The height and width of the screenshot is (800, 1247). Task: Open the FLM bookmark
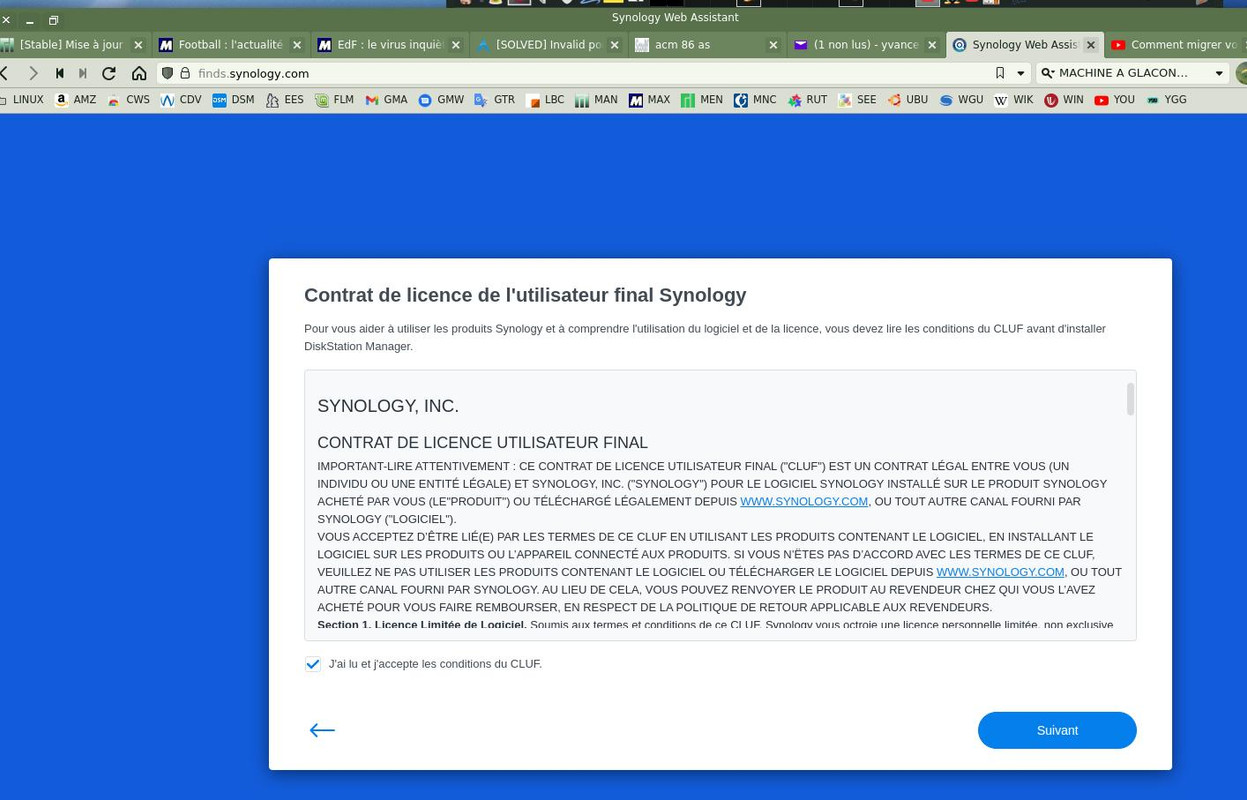click(334, 100)
